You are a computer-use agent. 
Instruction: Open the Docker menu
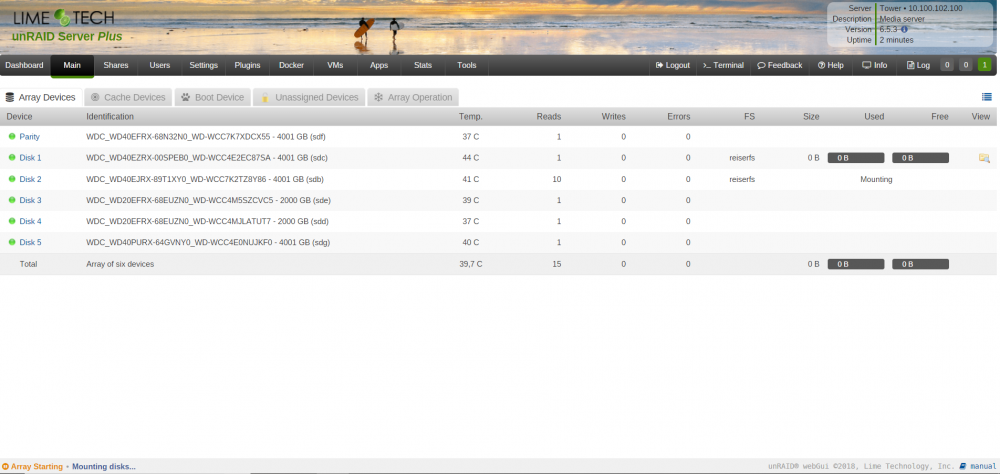tap(291, 65)
